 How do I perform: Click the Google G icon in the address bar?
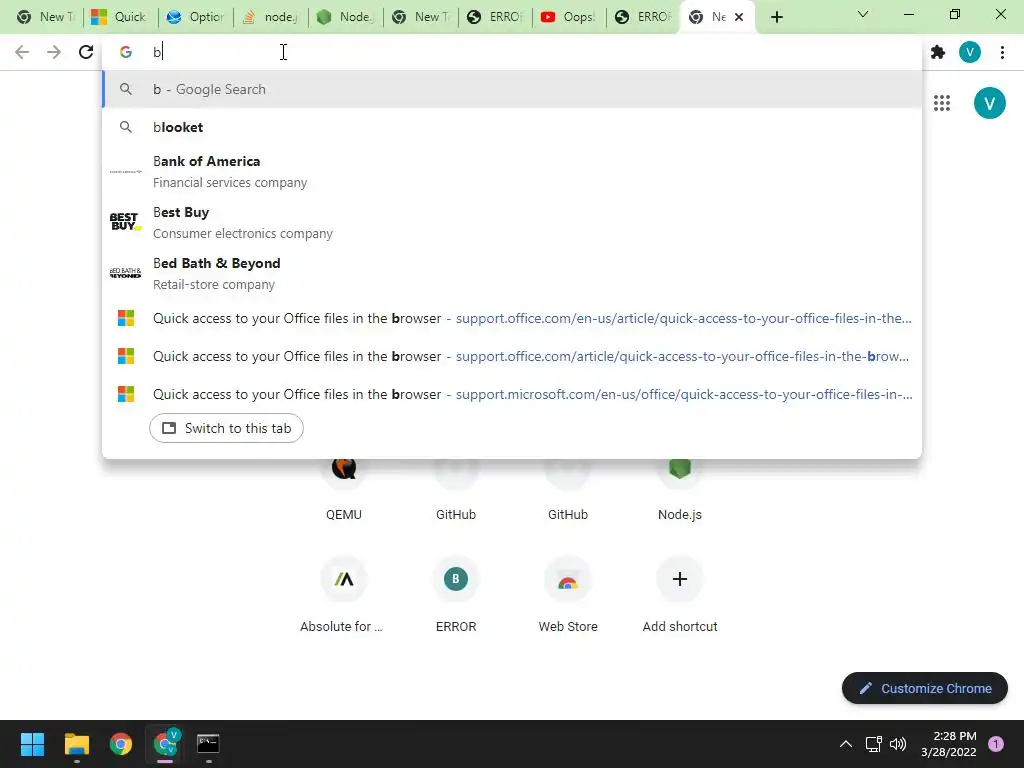[x=126, y=52]
